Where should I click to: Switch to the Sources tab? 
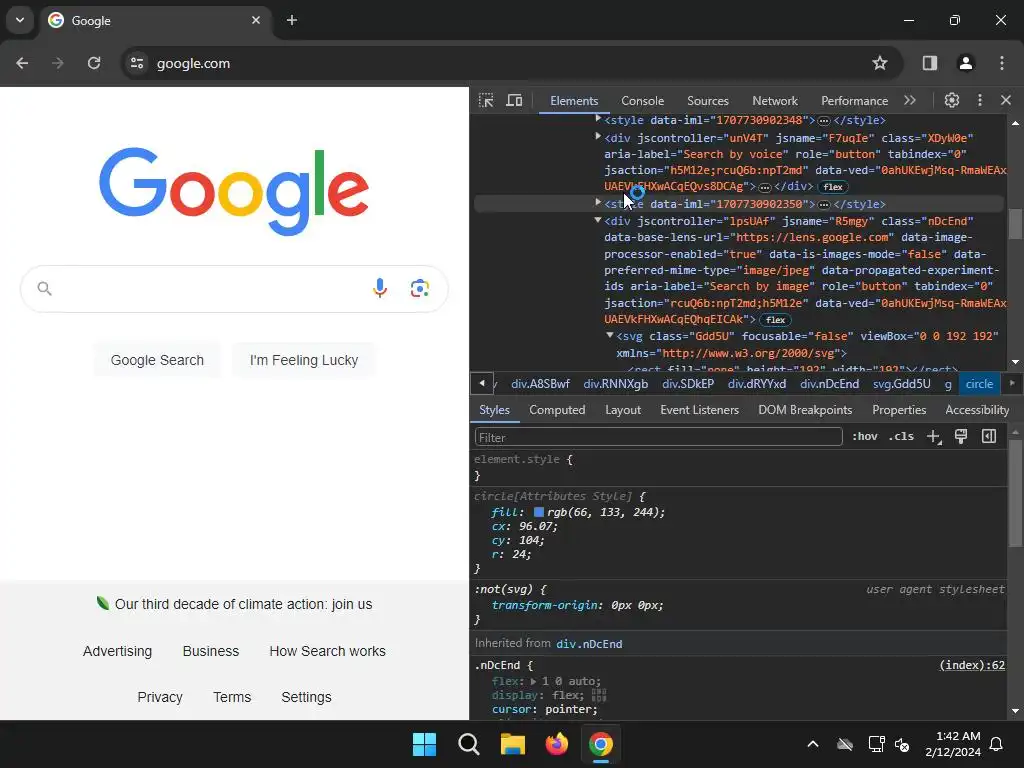pyautogui.click(x=708, y=101)
